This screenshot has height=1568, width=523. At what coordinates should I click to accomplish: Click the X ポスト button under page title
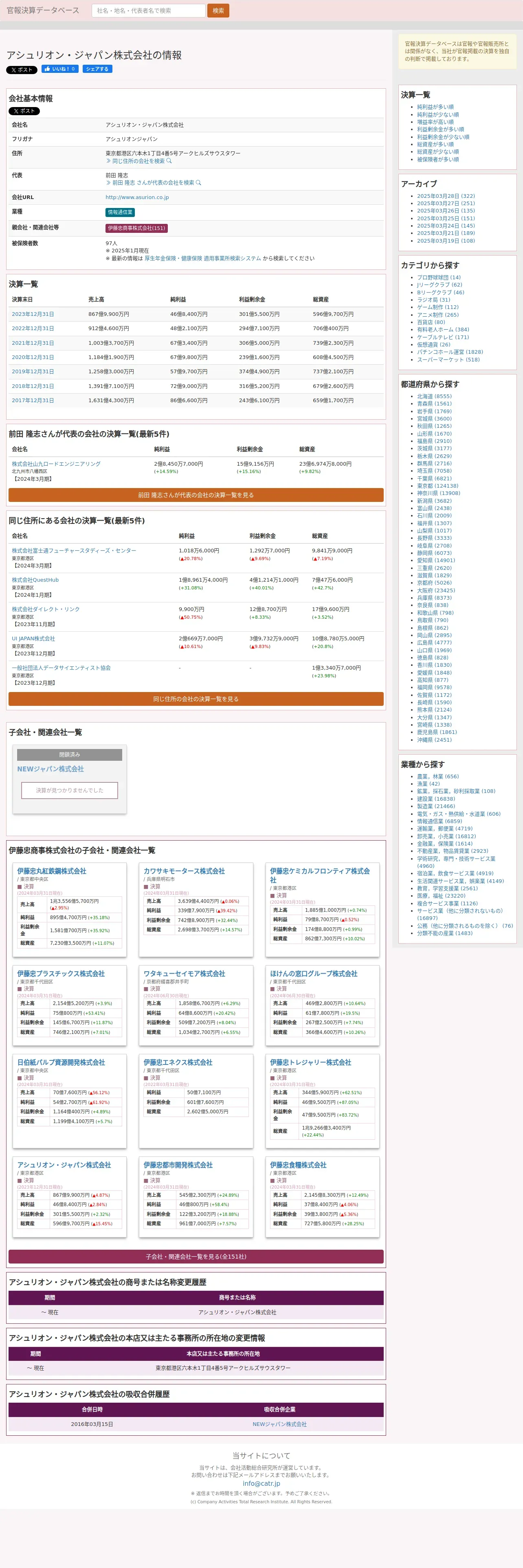pyautogui.click(x=22, y=70)
